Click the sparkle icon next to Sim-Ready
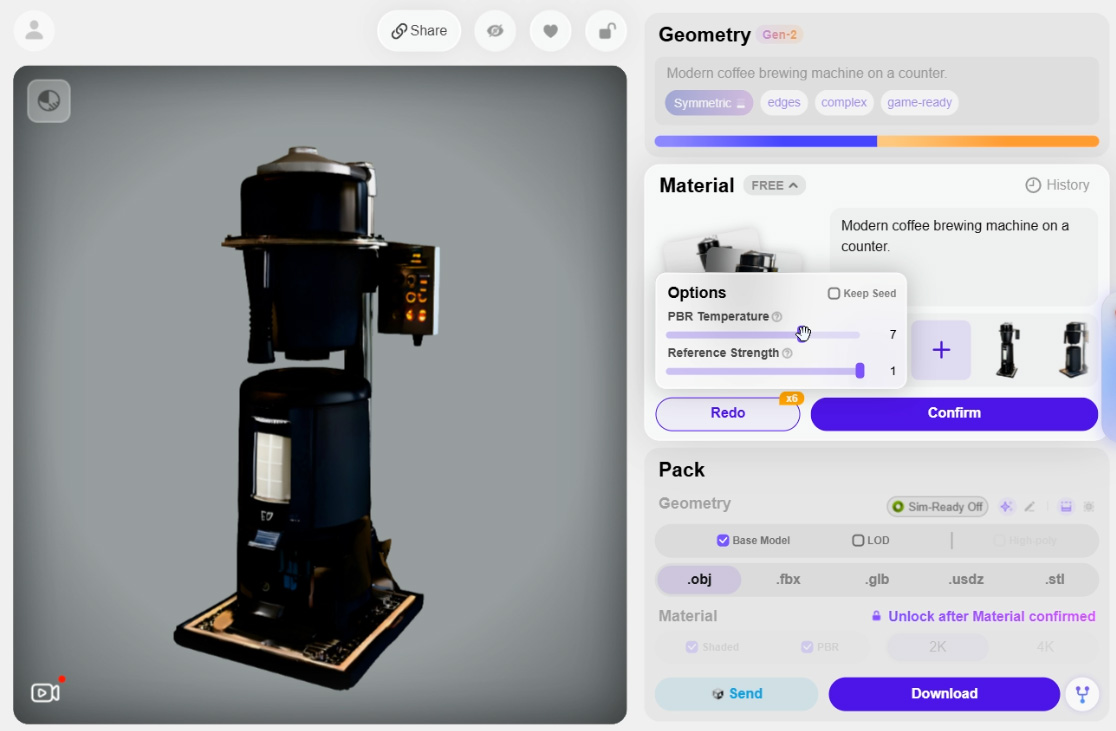This screenshot has height=731, width=1116. 1006,507
